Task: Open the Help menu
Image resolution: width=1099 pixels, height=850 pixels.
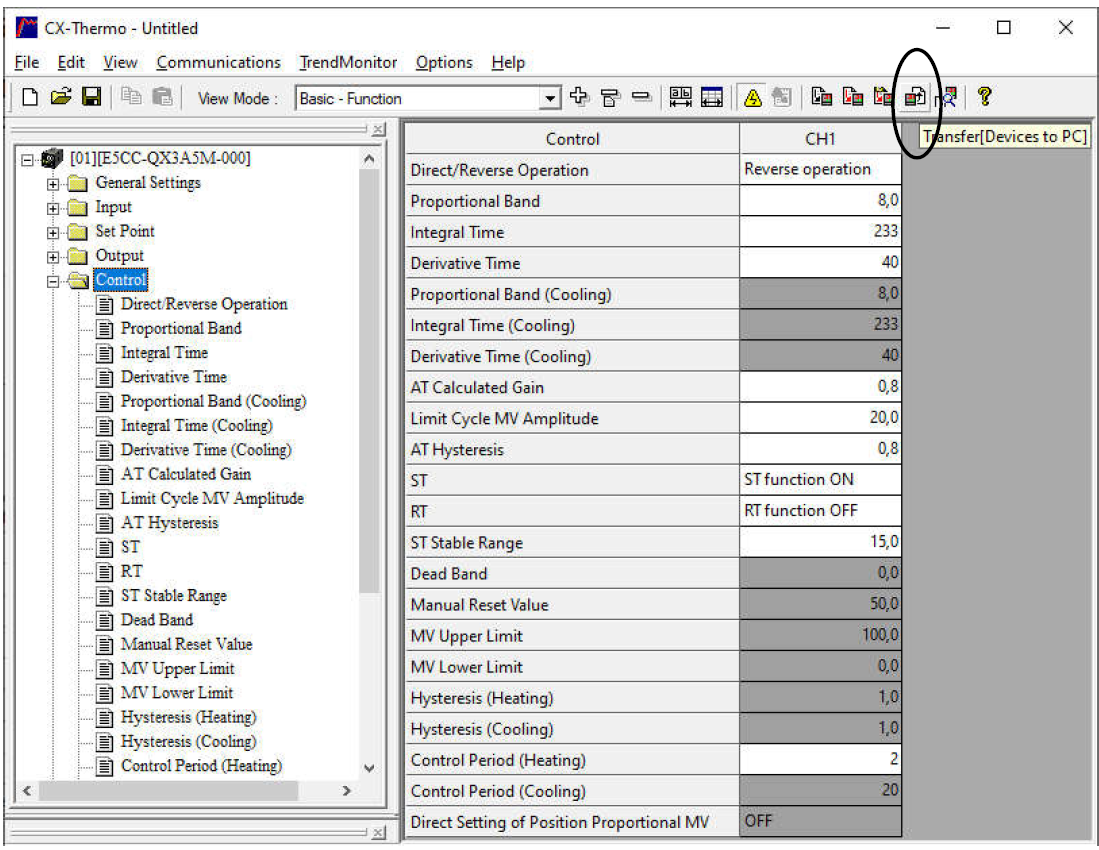Action: [x=508, y=62]
